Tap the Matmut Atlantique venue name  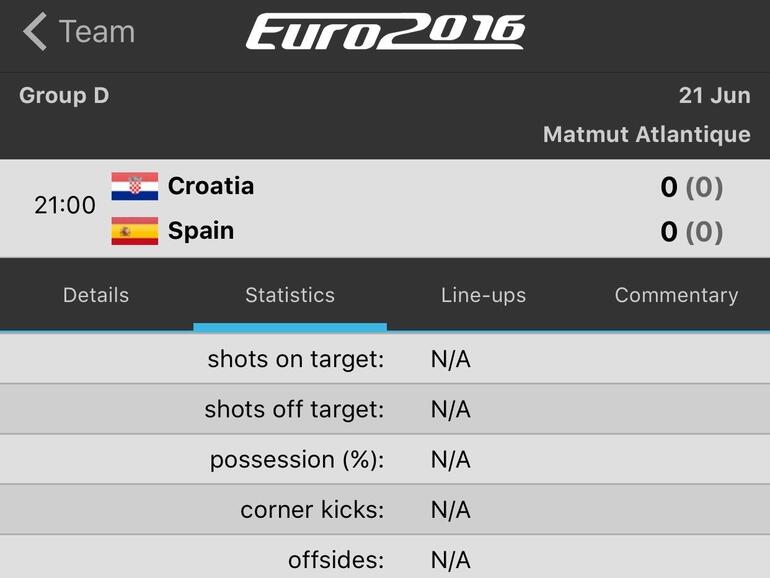[x=646, y=134]
